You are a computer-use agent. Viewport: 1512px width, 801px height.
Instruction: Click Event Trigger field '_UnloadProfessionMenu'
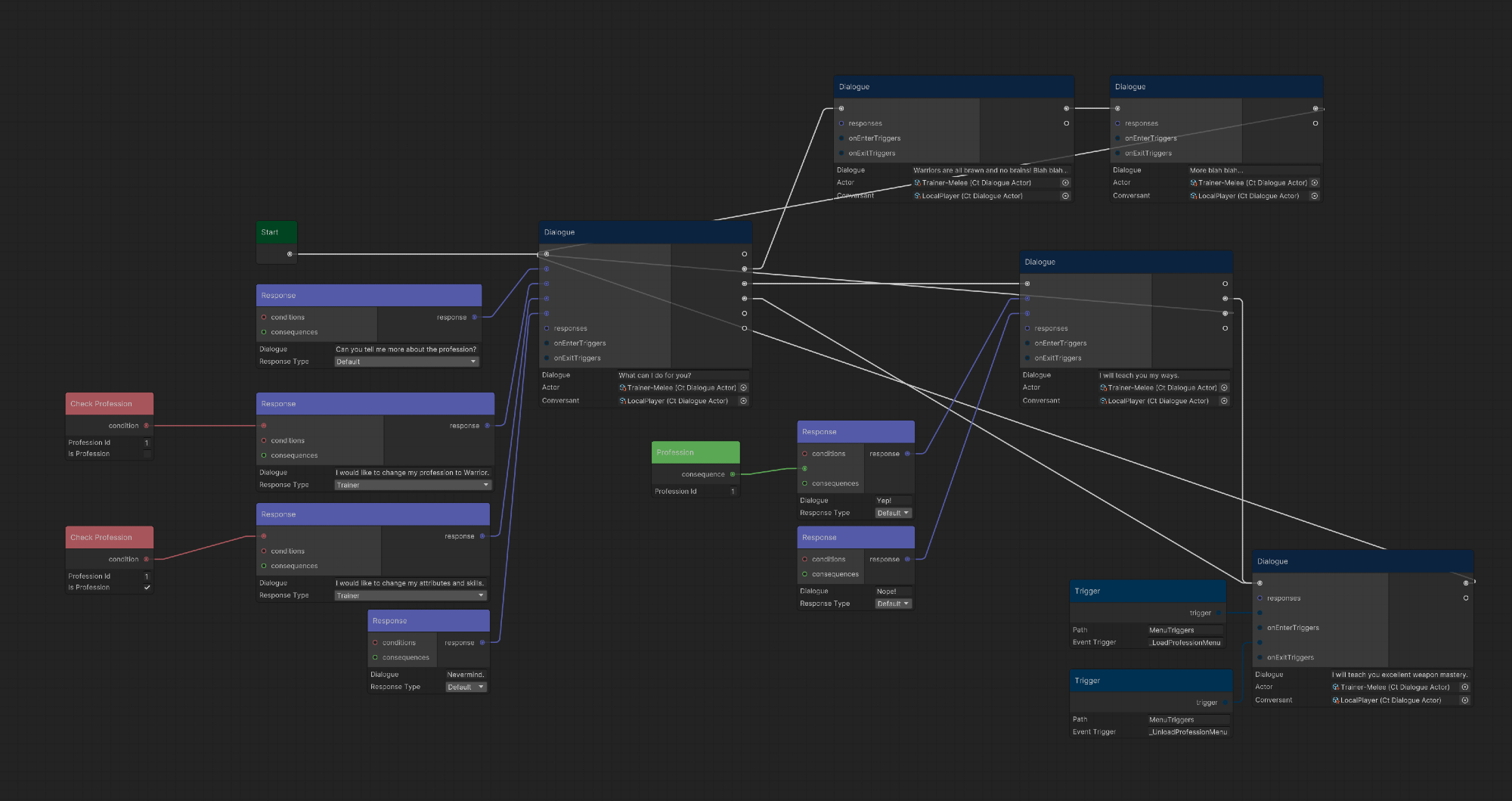pos(1188,732)
